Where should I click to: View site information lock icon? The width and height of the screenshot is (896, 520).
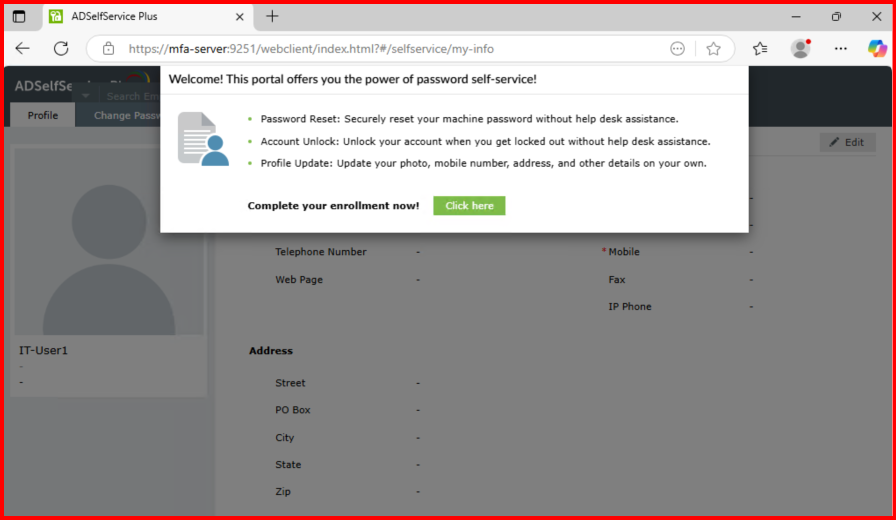[x=108, y=48]
